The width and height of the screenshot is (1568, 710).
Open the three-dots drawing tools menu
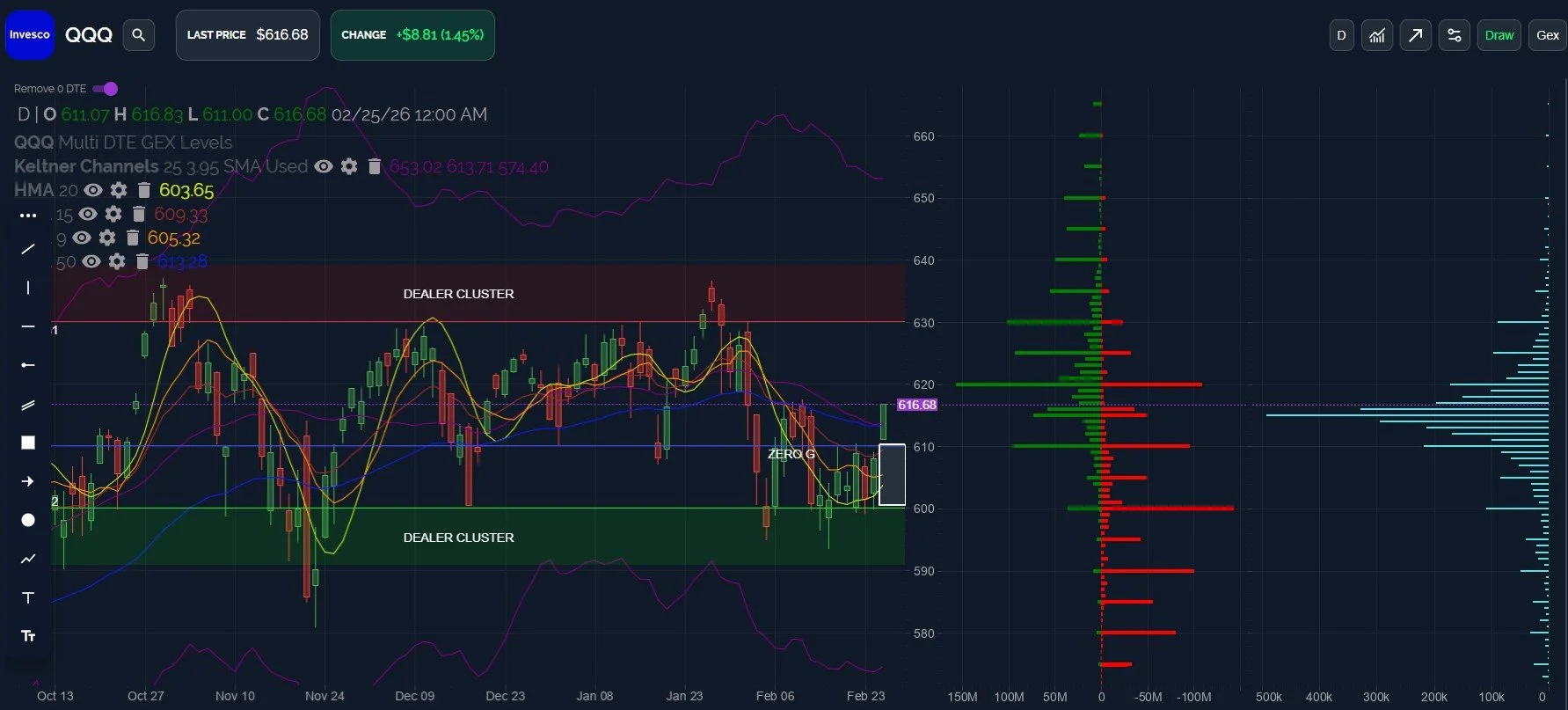(x=28, y=216)
